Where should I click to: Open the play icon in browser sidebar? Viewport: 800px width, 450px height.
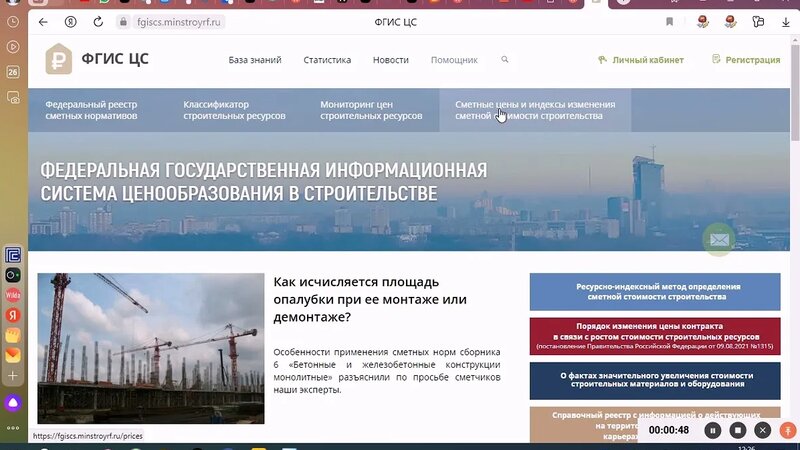(13, 47)
